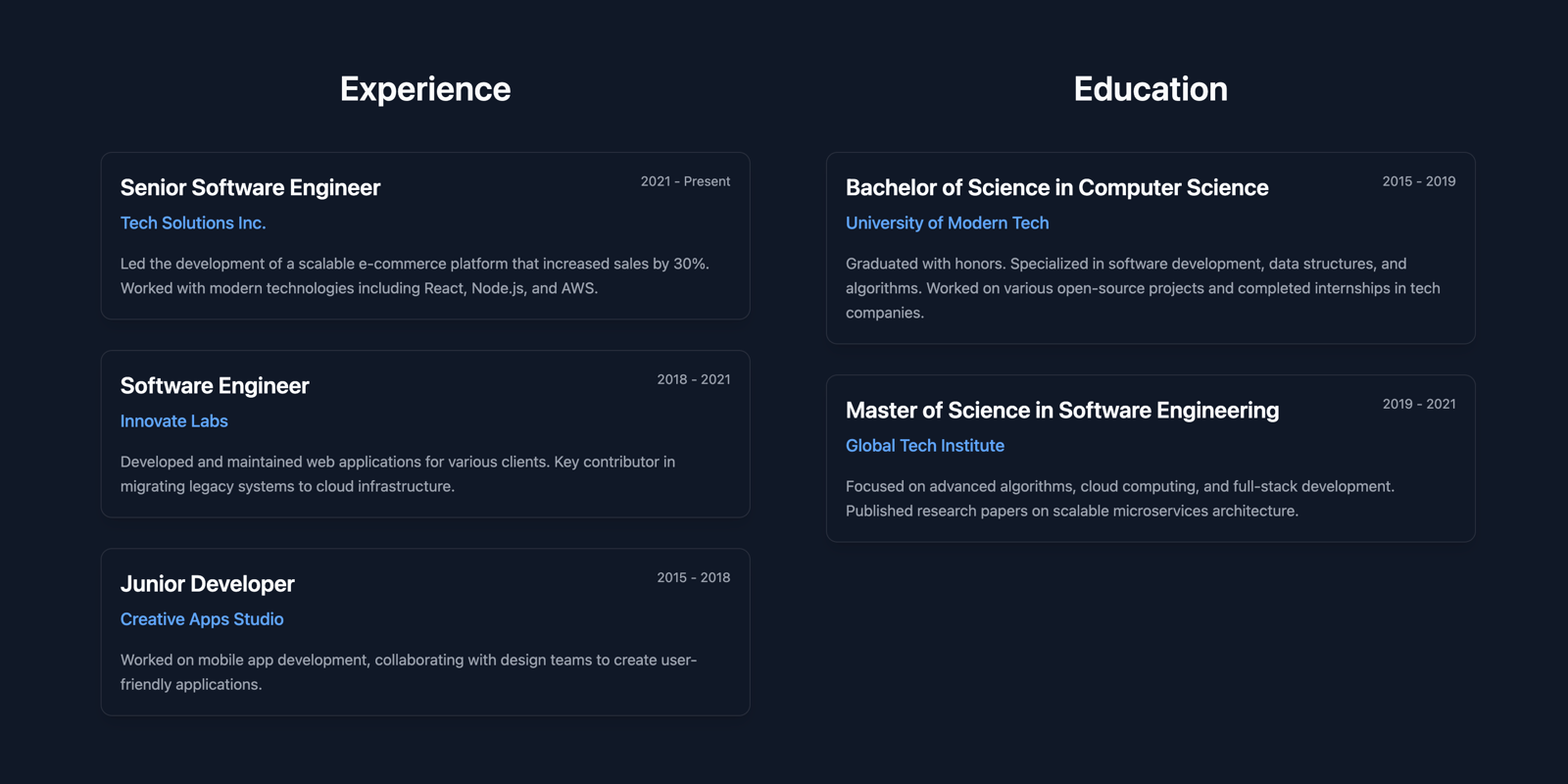The width and height of the screenshot is (1568, 784).
Task: Click the Education section heading
Action: (x=1151, y=89)
